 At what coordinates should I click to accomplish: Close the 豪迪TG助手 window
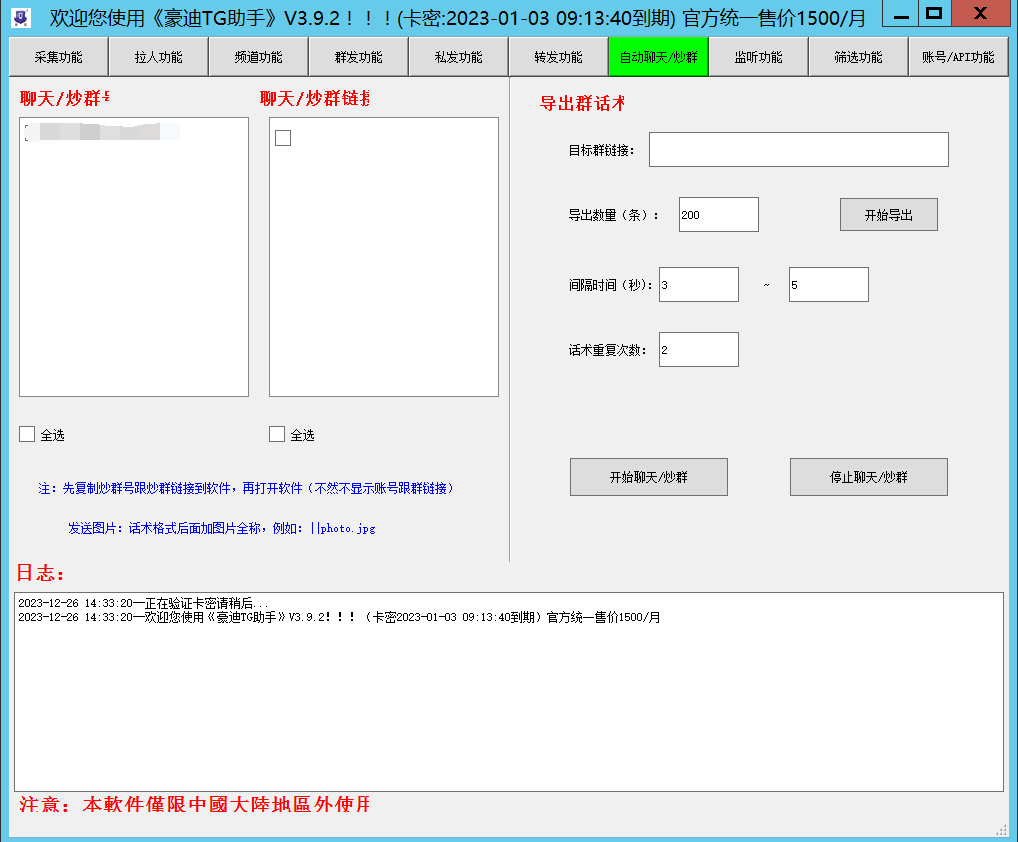coord(980,14)
